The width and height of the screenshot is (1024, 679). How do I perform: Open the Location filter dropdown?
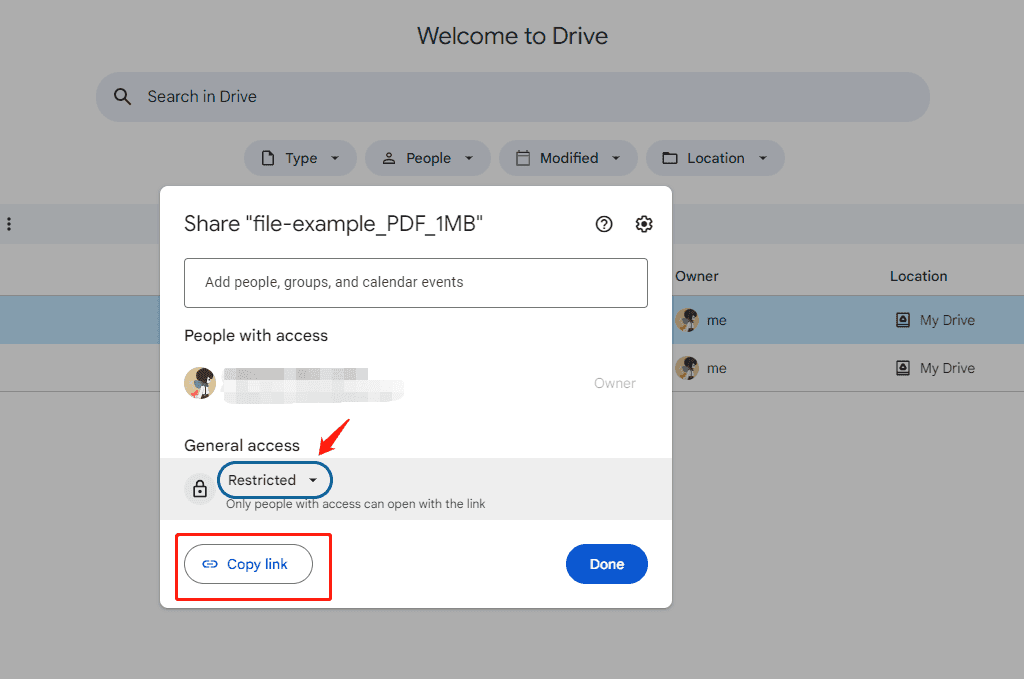(715, 158)
